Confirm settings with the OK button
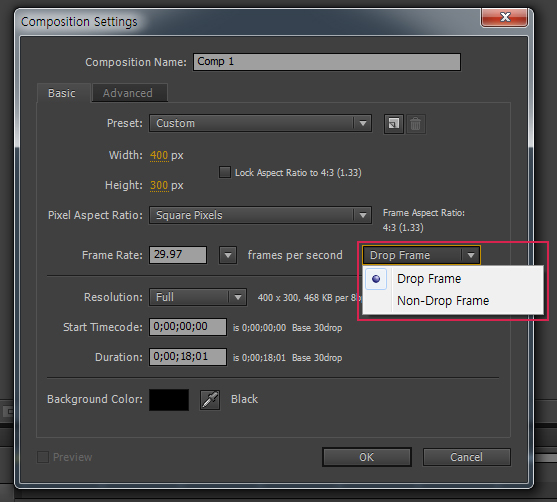 click(x=367, y=457)
